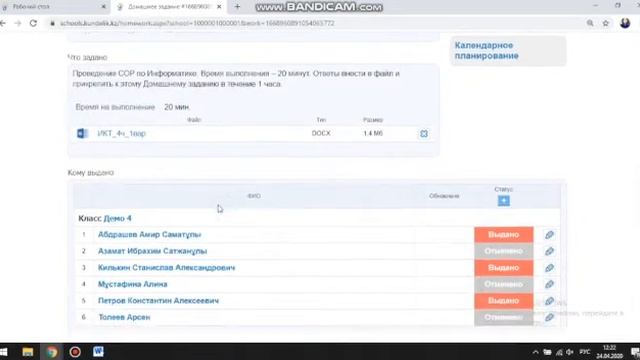Viewport: 640px width, 360px height.
Task: Open the Chrome profile avatar
Action: (x=625, y=23)
